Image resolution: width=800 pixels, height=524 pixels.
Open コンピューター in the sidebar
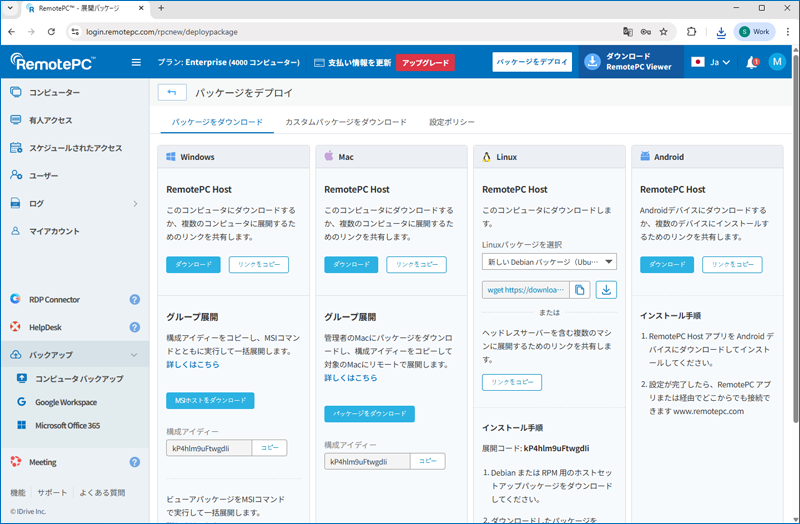(55, 92)
